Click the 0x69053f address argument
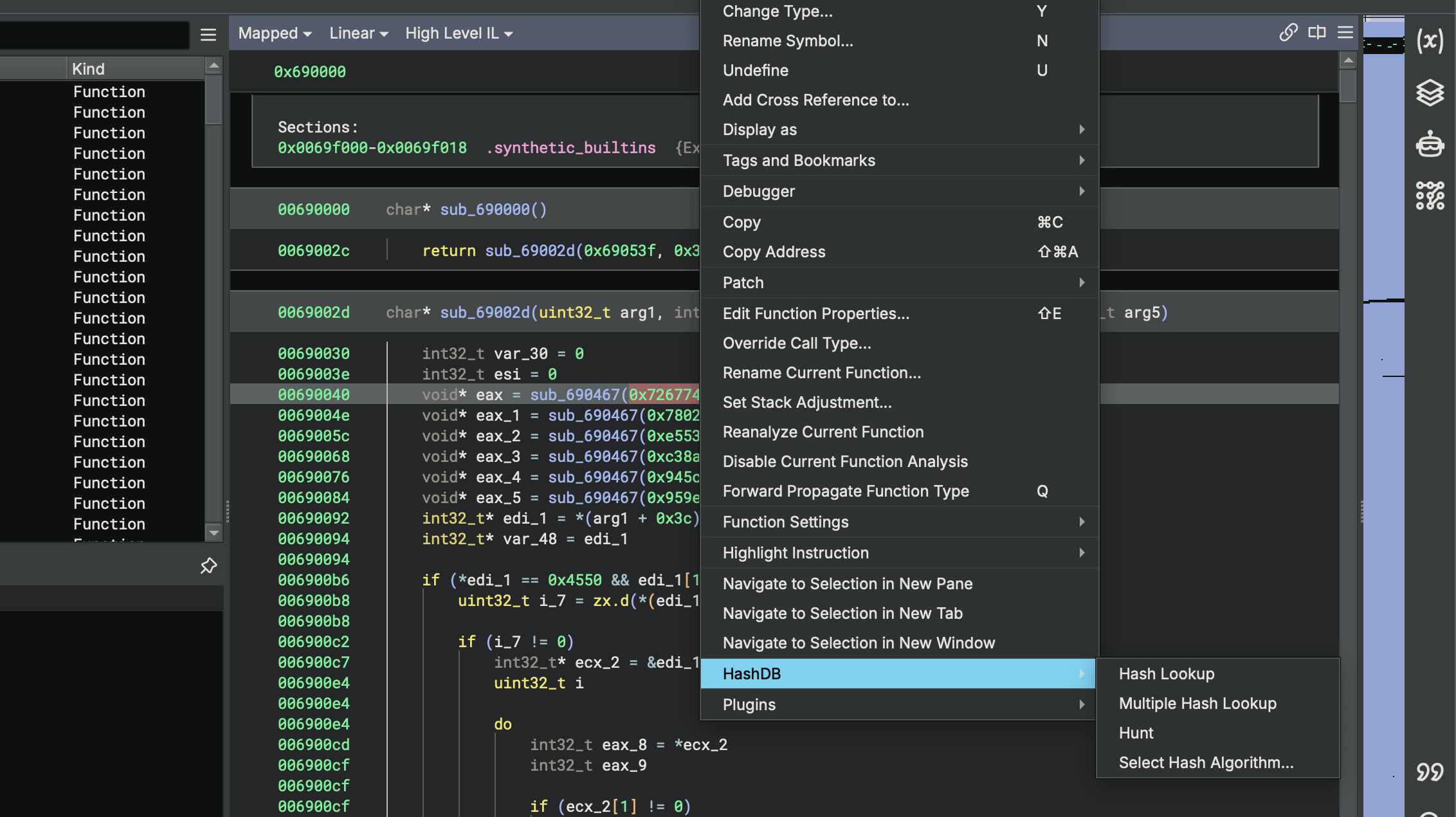 (620, 251)
